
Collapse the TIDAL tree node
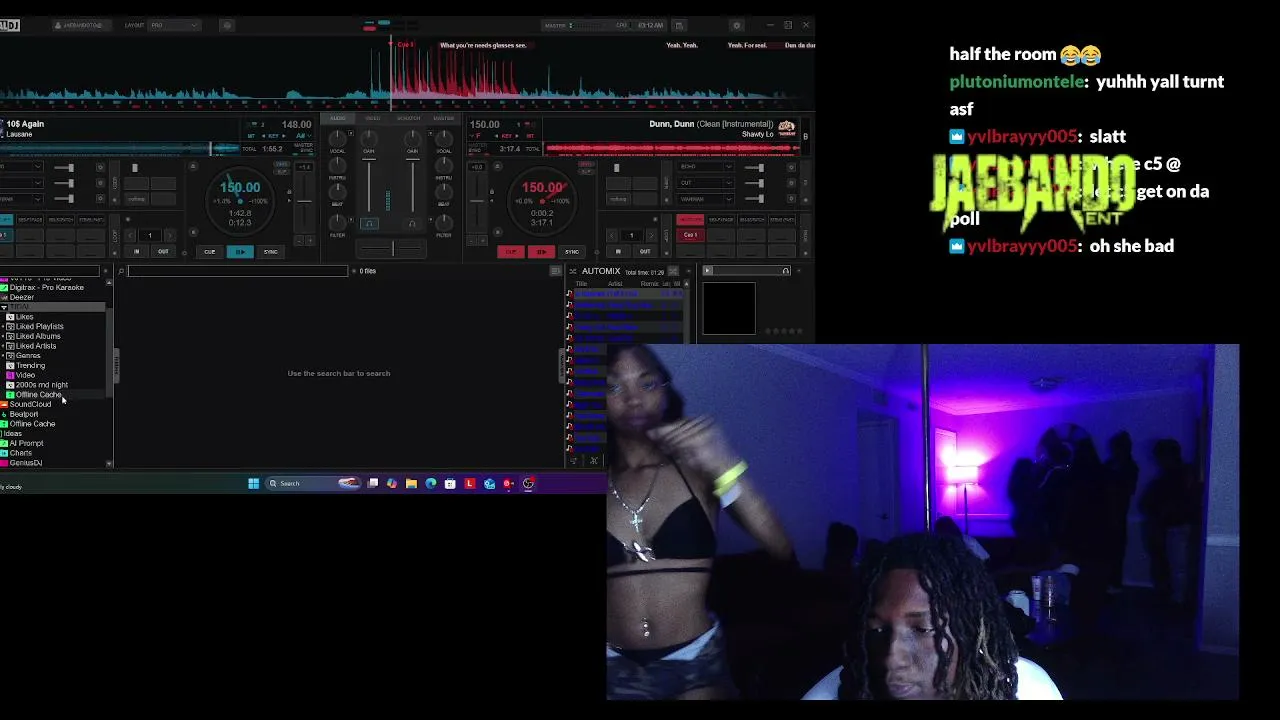coord(4,307)
